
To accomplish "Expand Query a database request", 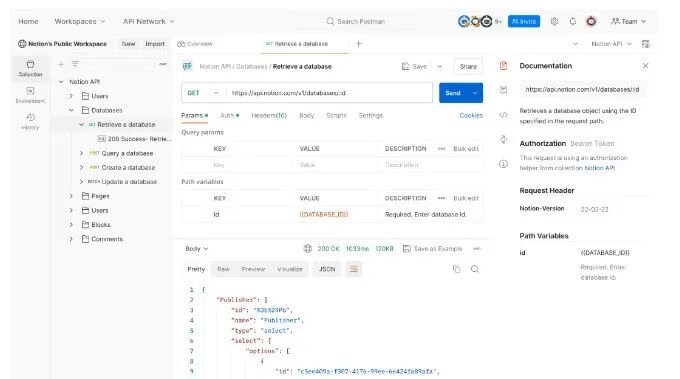I will tap(82, 153).
